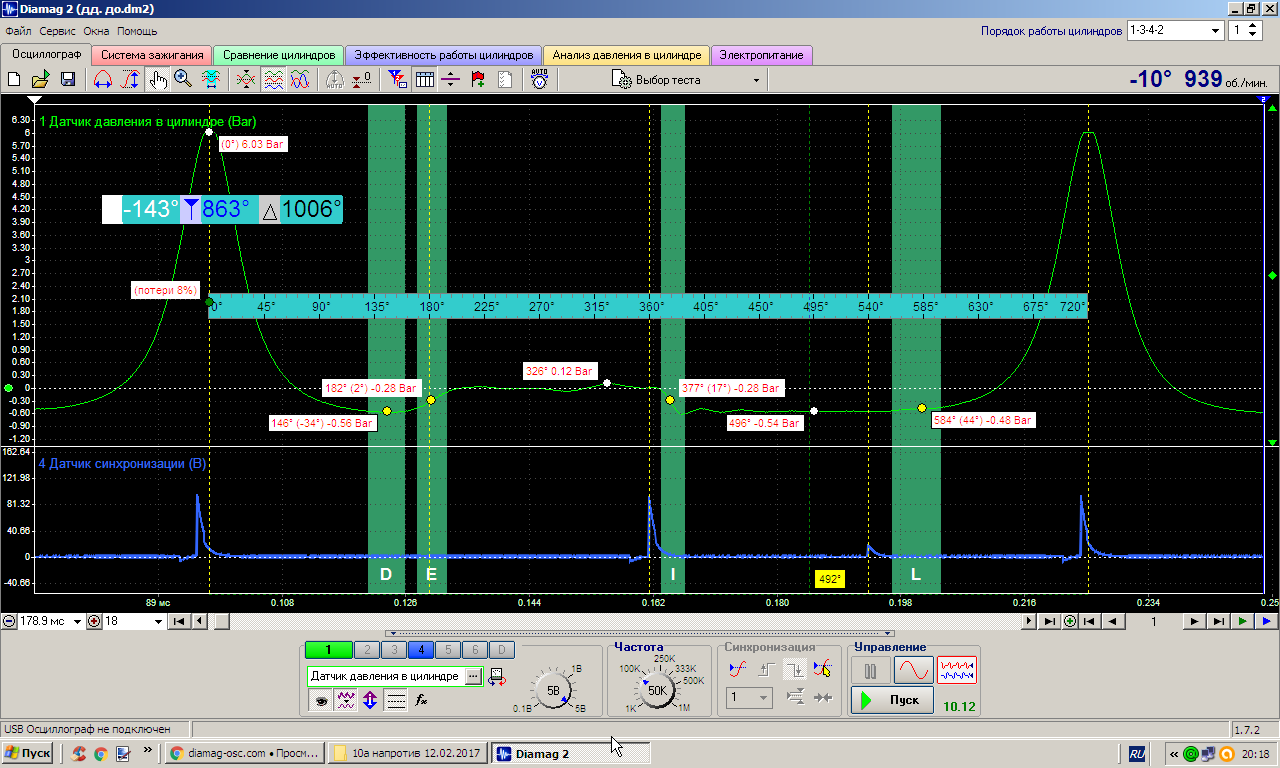
Task: Click the New file icon in toolbar
Action: [x=14, y=80]
